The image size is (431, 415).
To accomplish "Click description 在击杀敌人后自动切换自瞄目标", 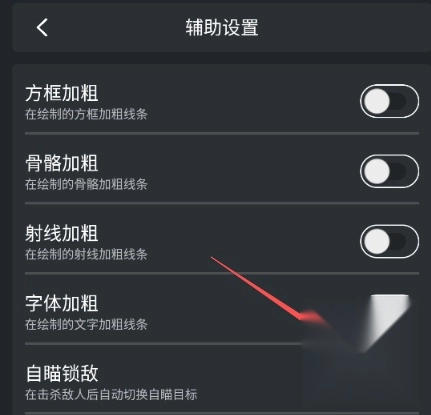I will (x=111, y=395).
